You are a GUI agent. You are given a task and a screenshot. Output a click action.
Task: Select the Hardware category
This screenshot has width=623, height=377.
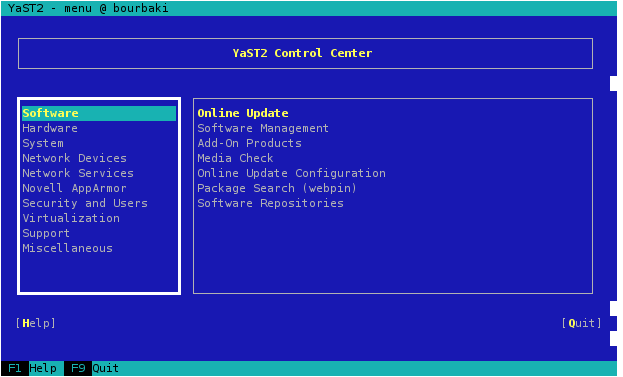[50, 128]
